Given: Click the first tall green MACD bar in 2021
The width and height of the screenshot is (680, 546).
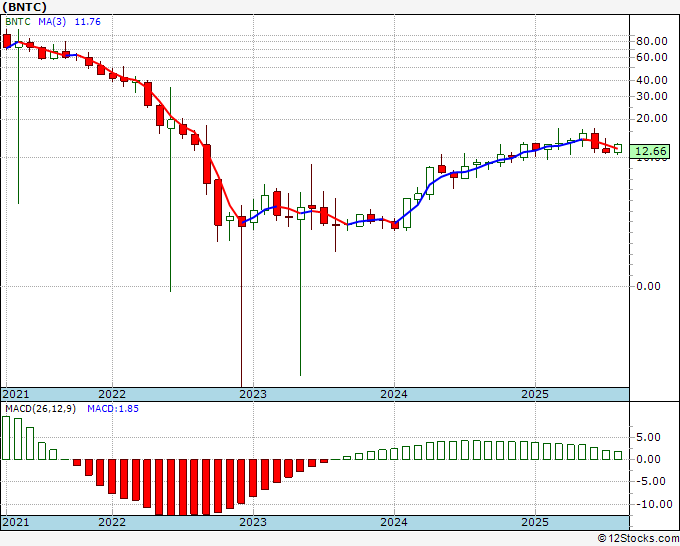Looking at the screenshot, I should 6,438.
